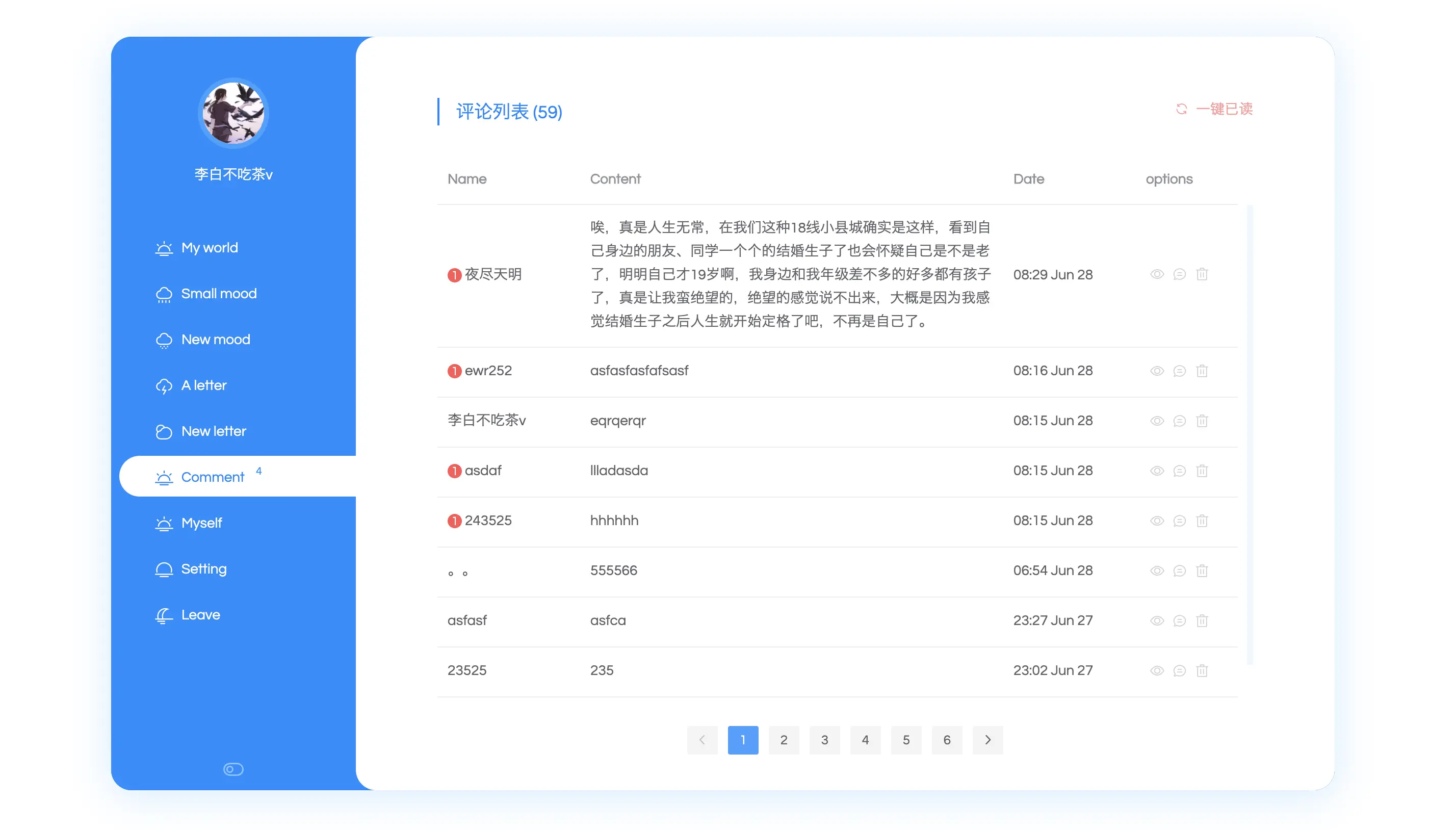Click the name 23525
The height and width of the screenshot is (830, 1456).
point(466,670)
